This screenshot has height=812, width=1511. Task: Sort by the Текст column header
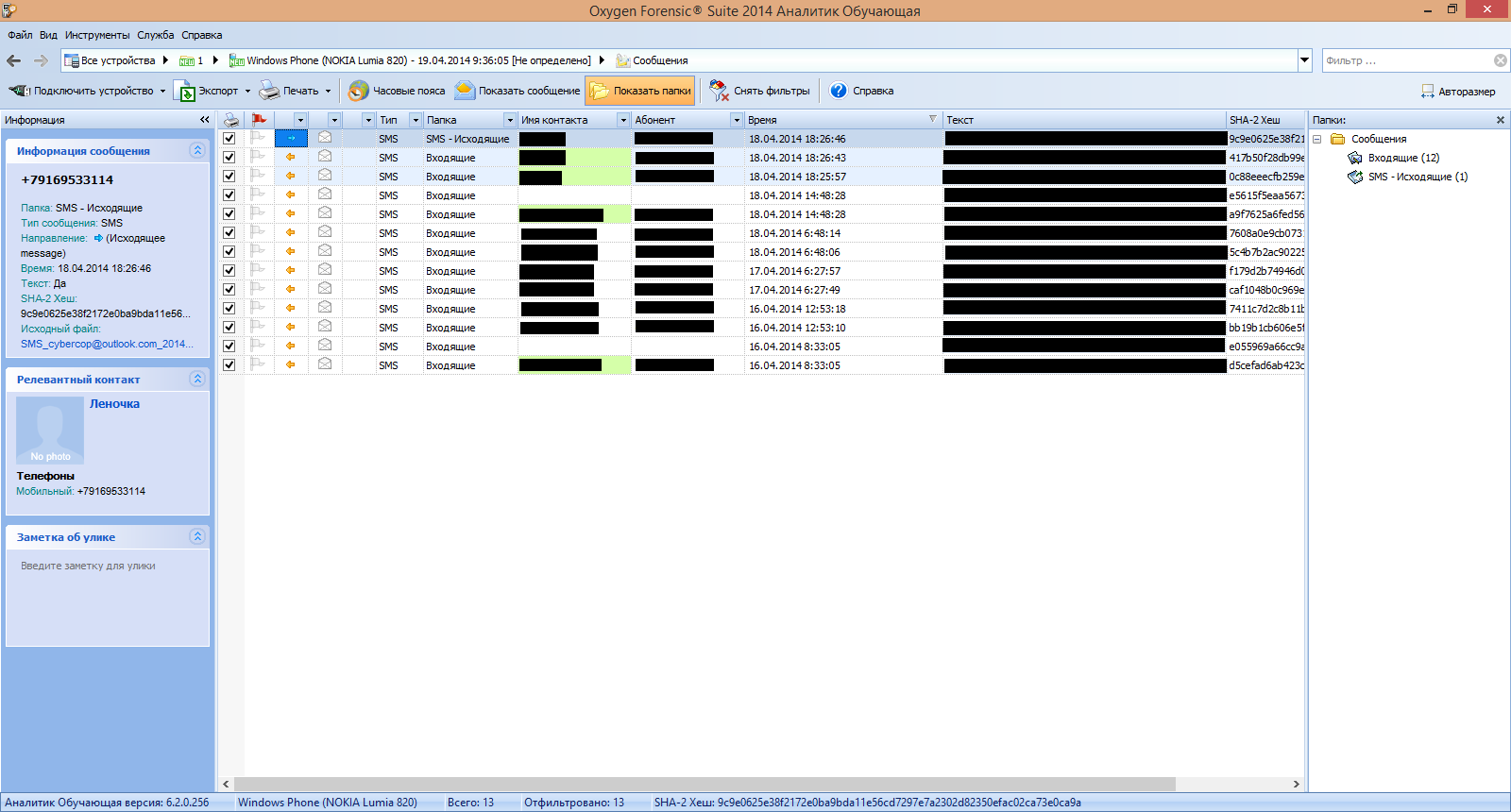(1084, 120)
